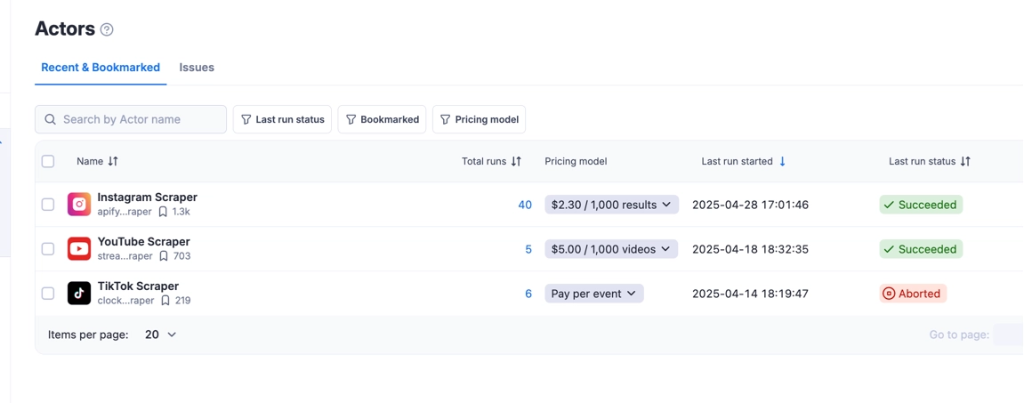Switch to the Issues tab

pyautogui.click(x=197, y=67)
